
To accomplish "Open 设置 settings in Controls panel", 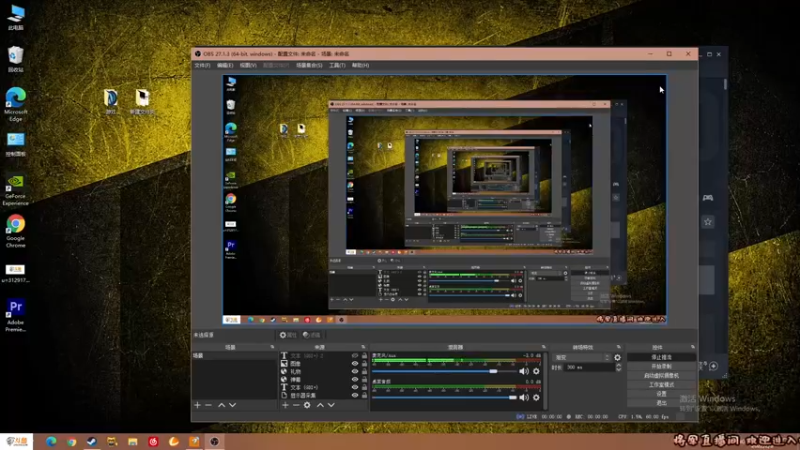I will [661, 394].
